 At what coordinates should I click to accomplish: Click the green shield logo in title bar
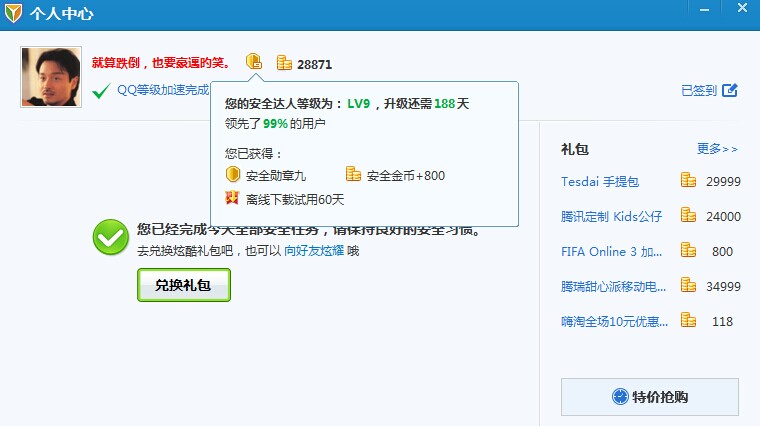[13, 13]
